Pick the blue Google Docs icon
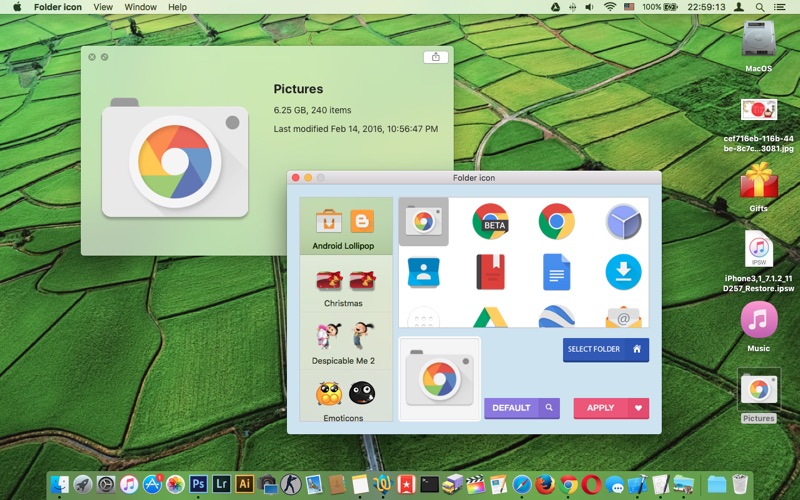This screenshot has width=800, height=500. coord(557,272)
